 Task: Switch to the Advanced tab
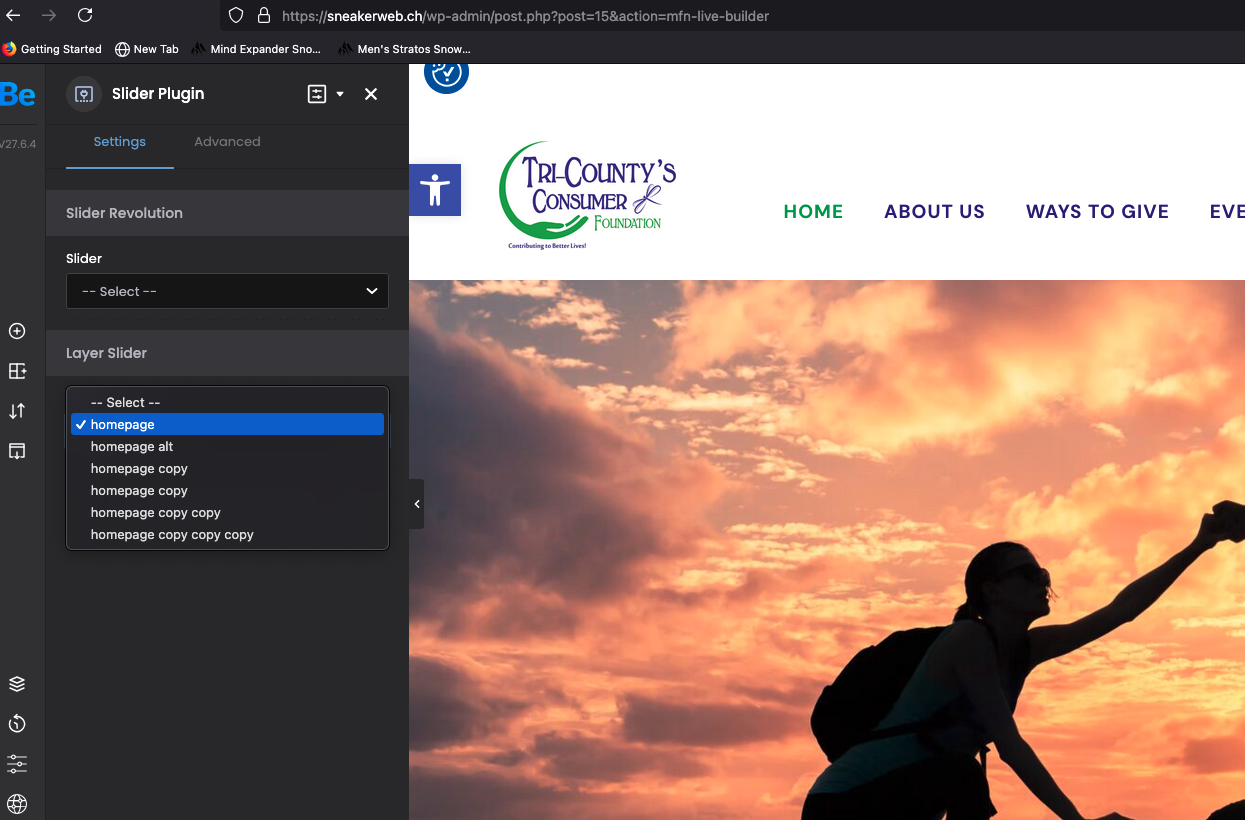tap(227, 142)
